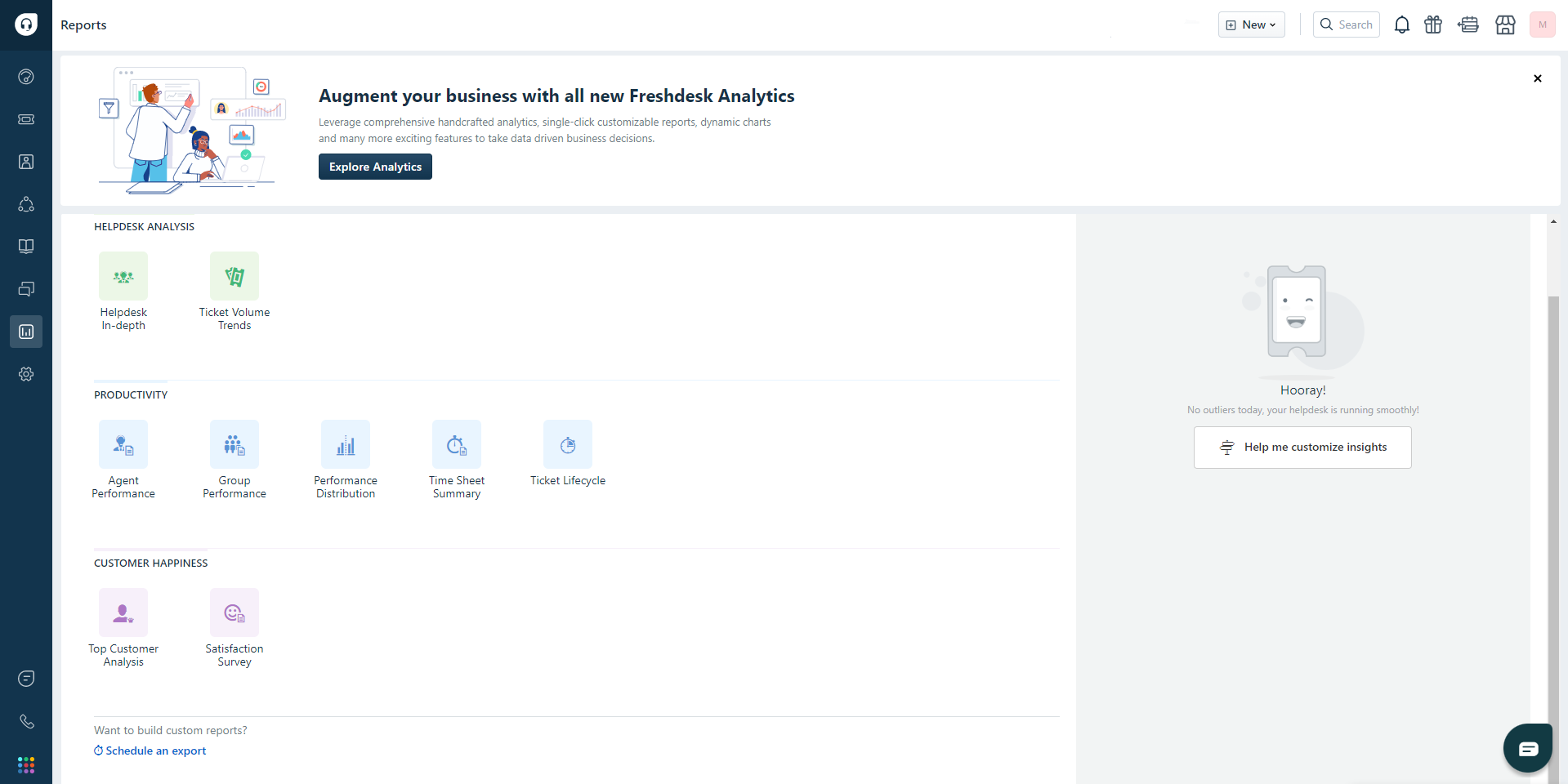Open the chat bubble sidebar icon

pos(26,679)
